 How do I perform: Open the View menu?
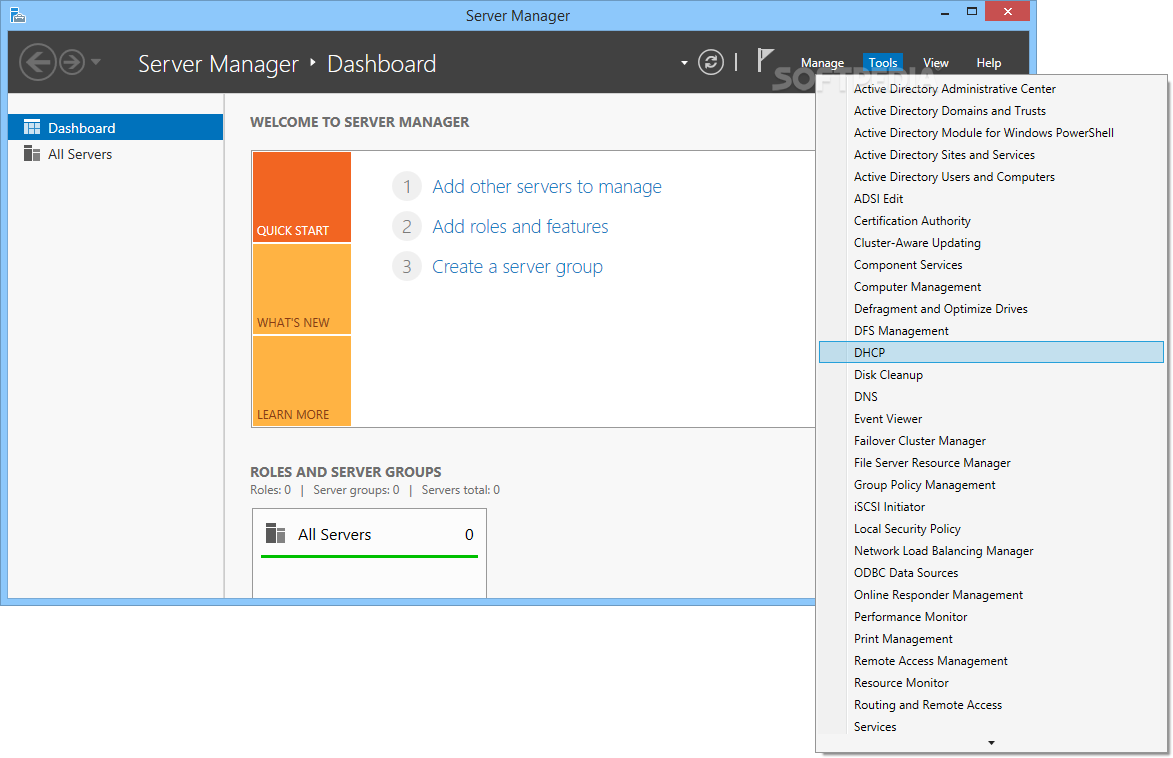coord(935,63)
